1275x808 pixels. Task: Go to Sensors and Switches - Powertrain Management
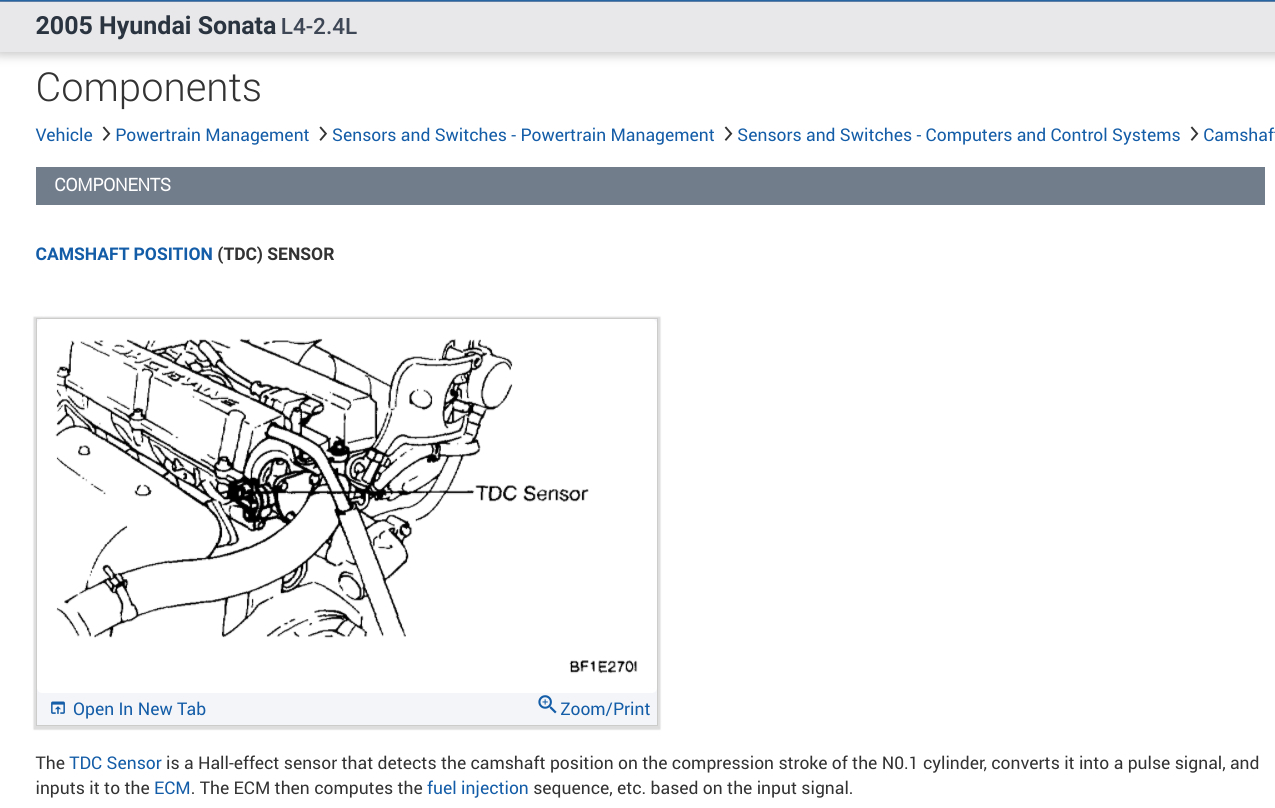click(x=523, y=135)
